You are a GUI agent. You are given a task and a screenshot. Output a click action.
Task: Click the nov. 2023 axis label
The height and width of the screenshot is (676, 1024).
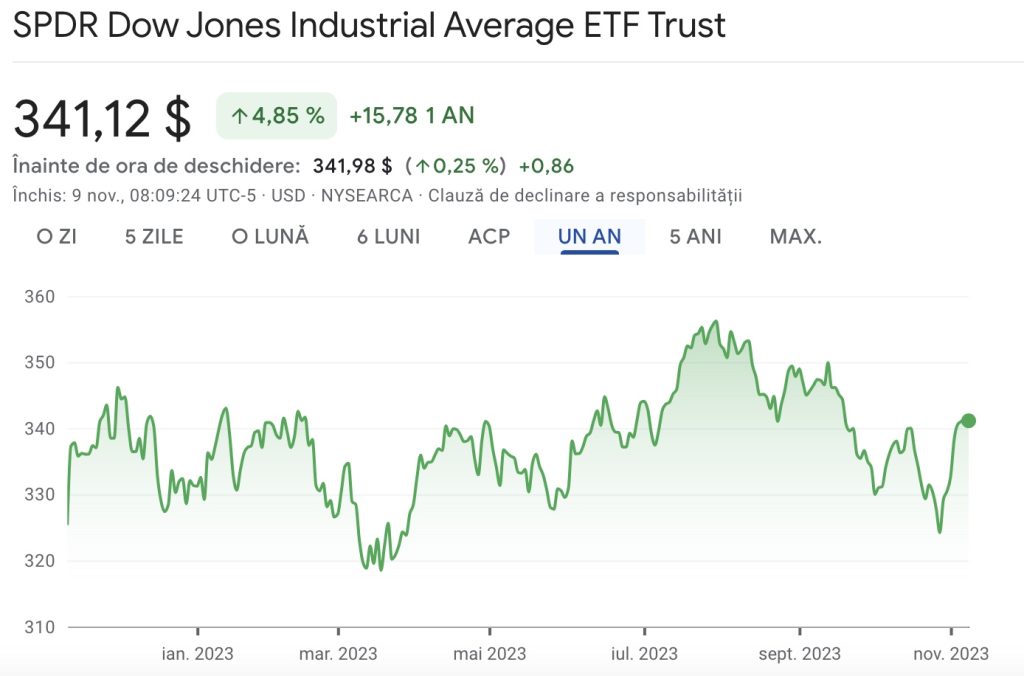tap(949, 654)
